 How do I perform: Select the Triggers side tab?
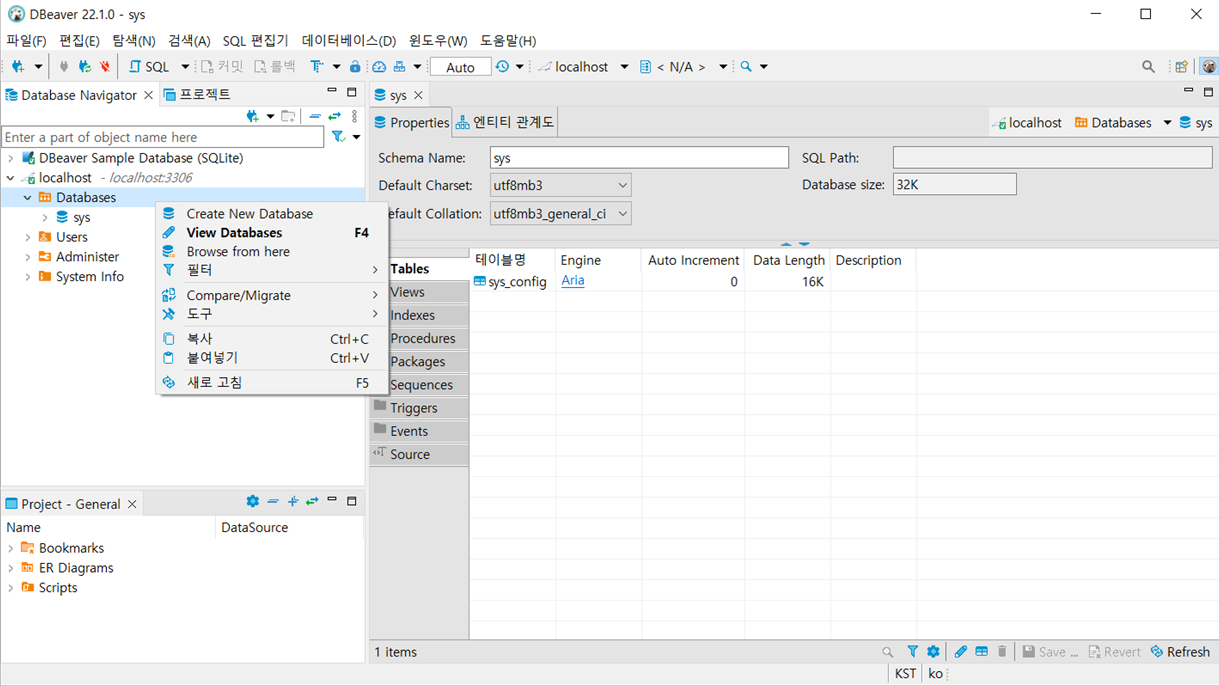[419, 408]
